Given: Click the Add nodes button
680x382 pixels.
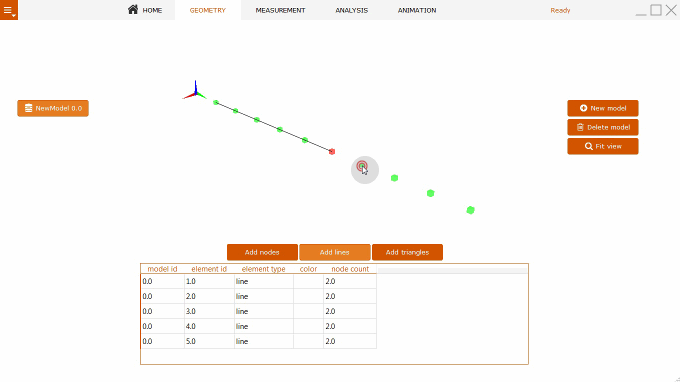Looking at the screenshot, I should point(262,252).
